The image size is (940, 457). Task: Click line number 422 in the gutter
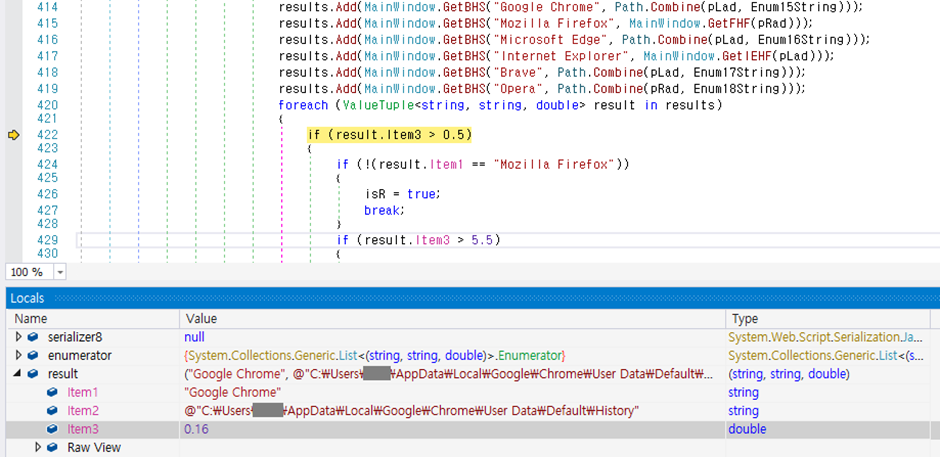coord(47,134)
